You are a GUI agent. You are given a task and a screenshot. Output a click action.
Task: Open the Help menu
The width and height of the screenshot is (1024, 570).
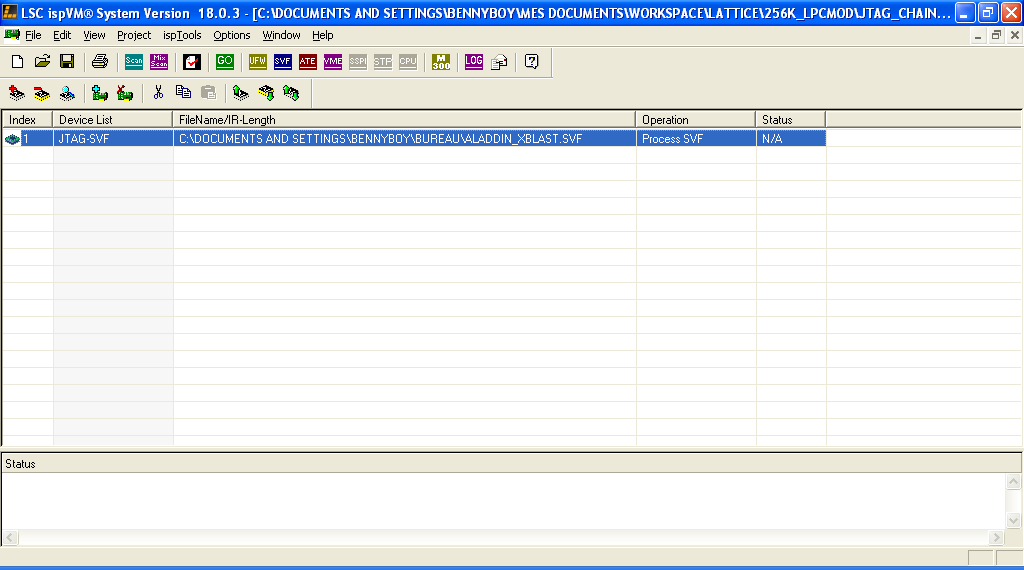[x=323, y=35]
